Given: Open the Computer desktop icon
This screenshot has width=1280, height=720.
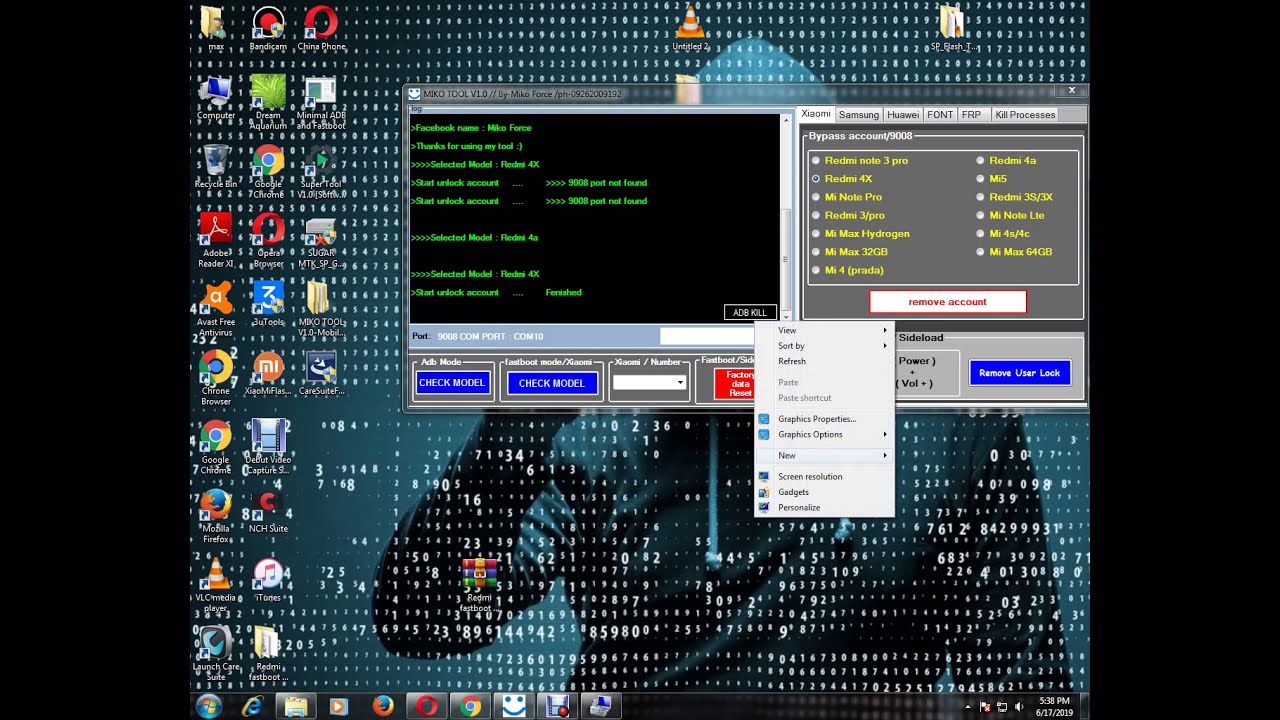Looking at the screenshot, I should (x=215, y=98).
